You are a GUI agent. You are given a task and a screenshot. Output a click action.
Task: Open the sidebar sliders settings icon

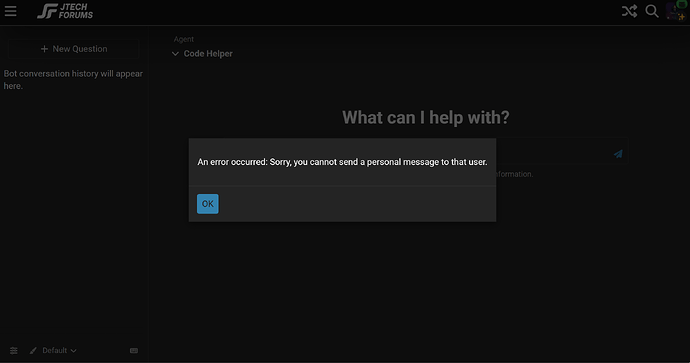pyautogui.click(x=14, y=351)
